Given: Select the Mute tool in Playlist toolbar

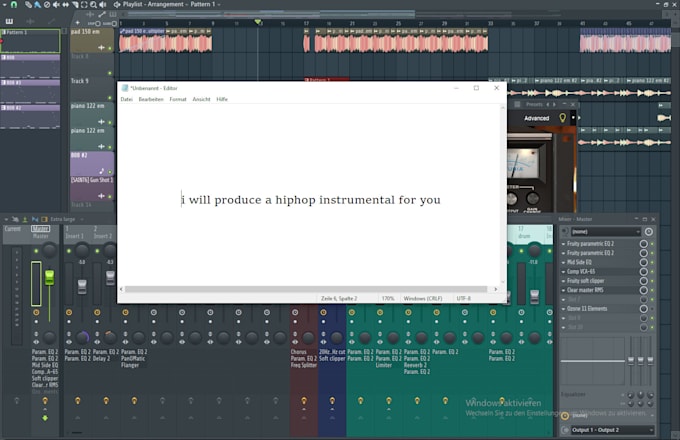Looking at the screenshot, I should click(56, 4).
